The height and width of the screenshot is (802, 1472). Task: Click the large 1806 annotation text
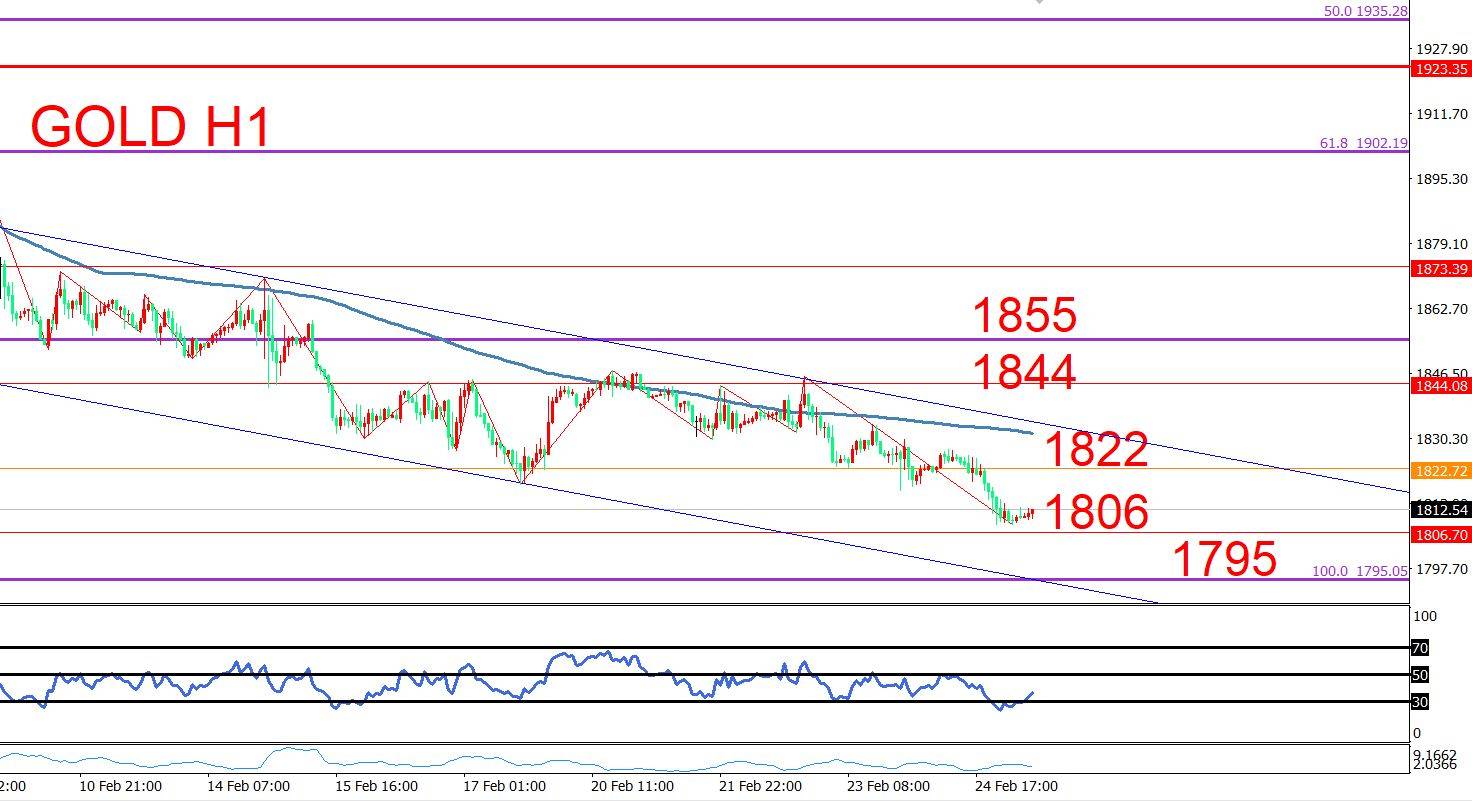coord(1096,512)
